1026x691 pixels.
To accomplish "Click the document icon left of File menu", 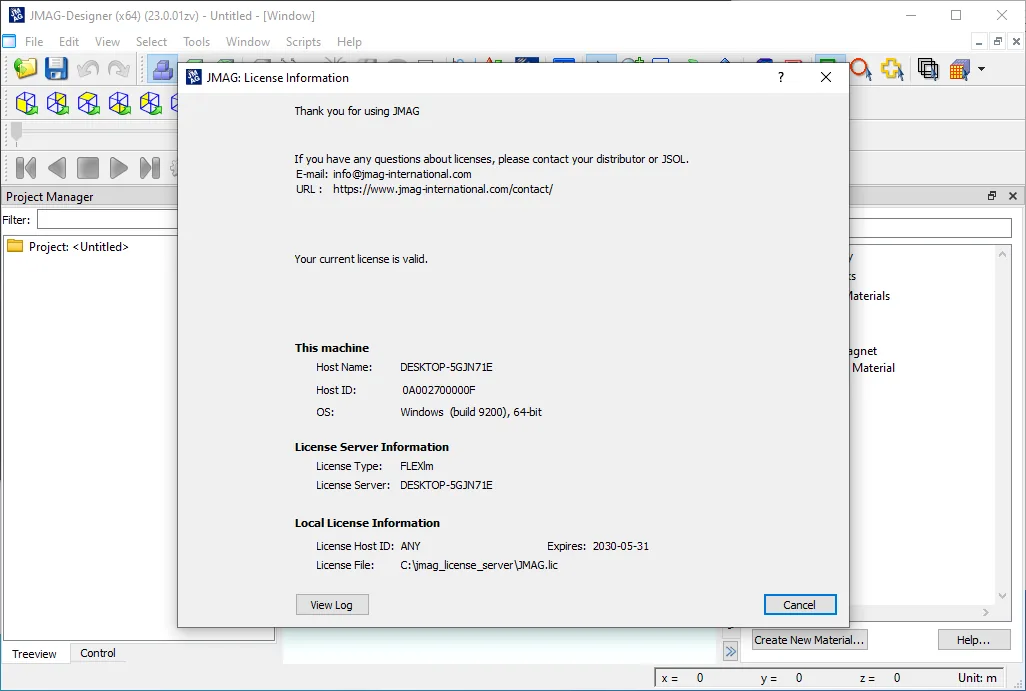I will (x=9, y=41).
